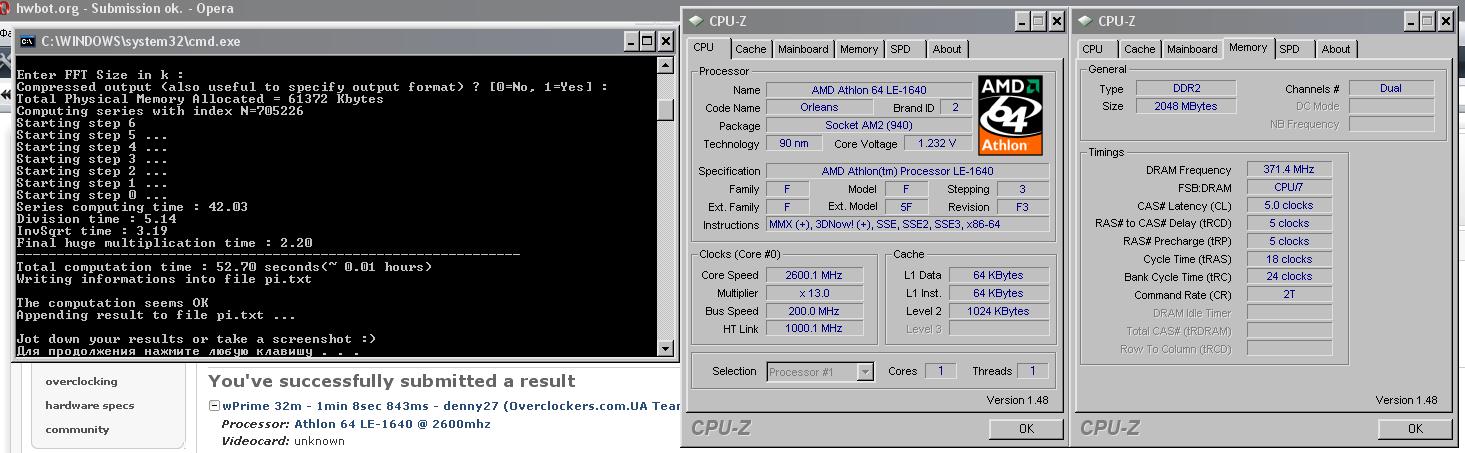Click the Level 2 cache value '1024 KBytes'
1465x453 pixels.
pyautogui.click(x=998, y=311)
